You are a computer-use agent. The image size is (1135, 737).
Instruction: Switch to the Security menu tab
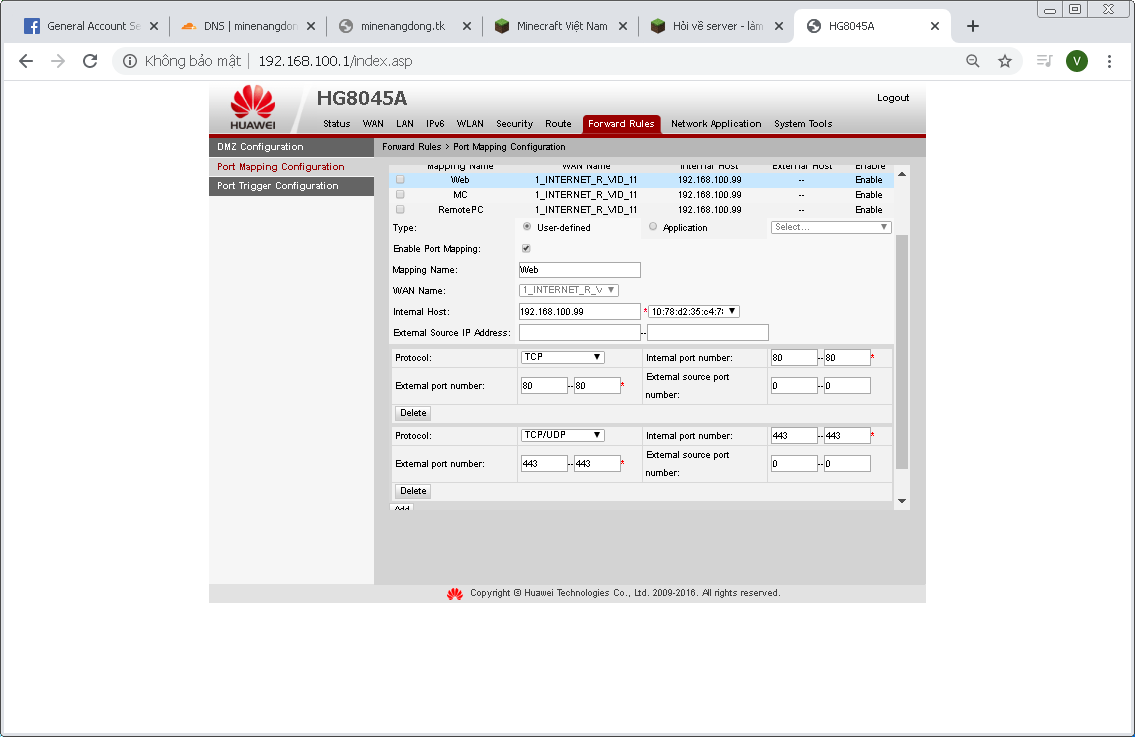coord(514,124)
